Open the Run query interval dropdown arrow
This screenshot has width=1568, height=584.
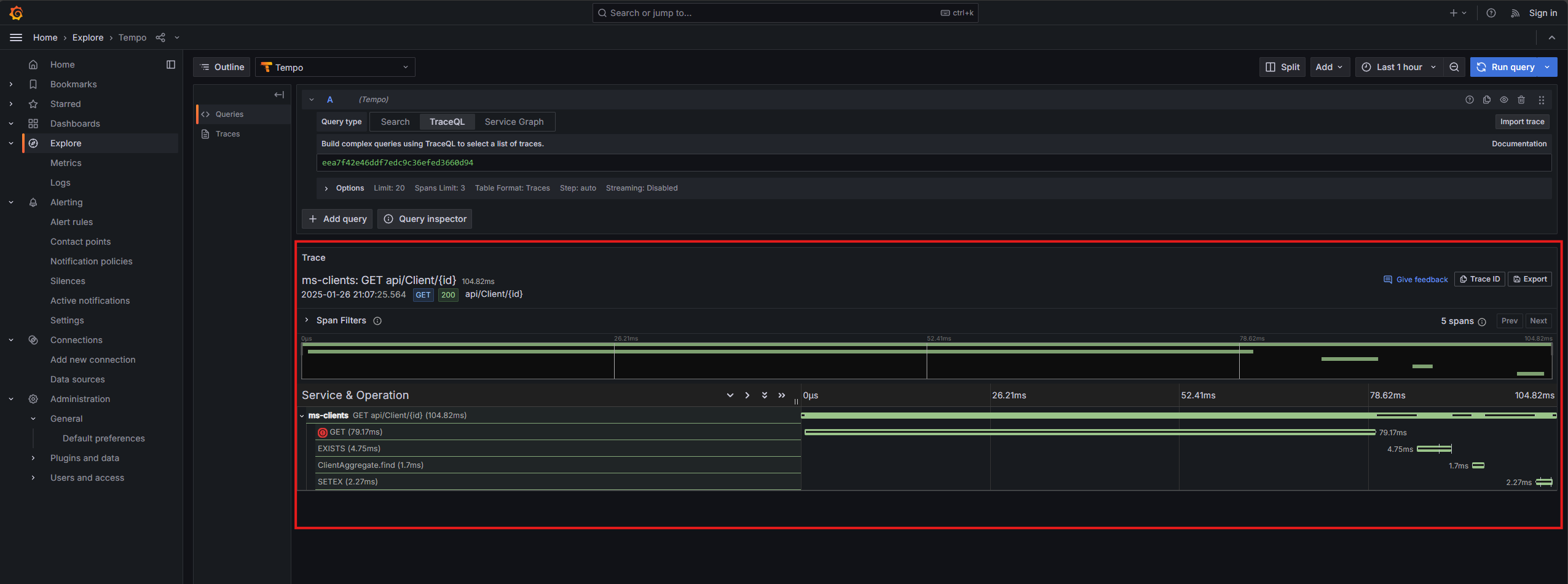point(1547,67)
